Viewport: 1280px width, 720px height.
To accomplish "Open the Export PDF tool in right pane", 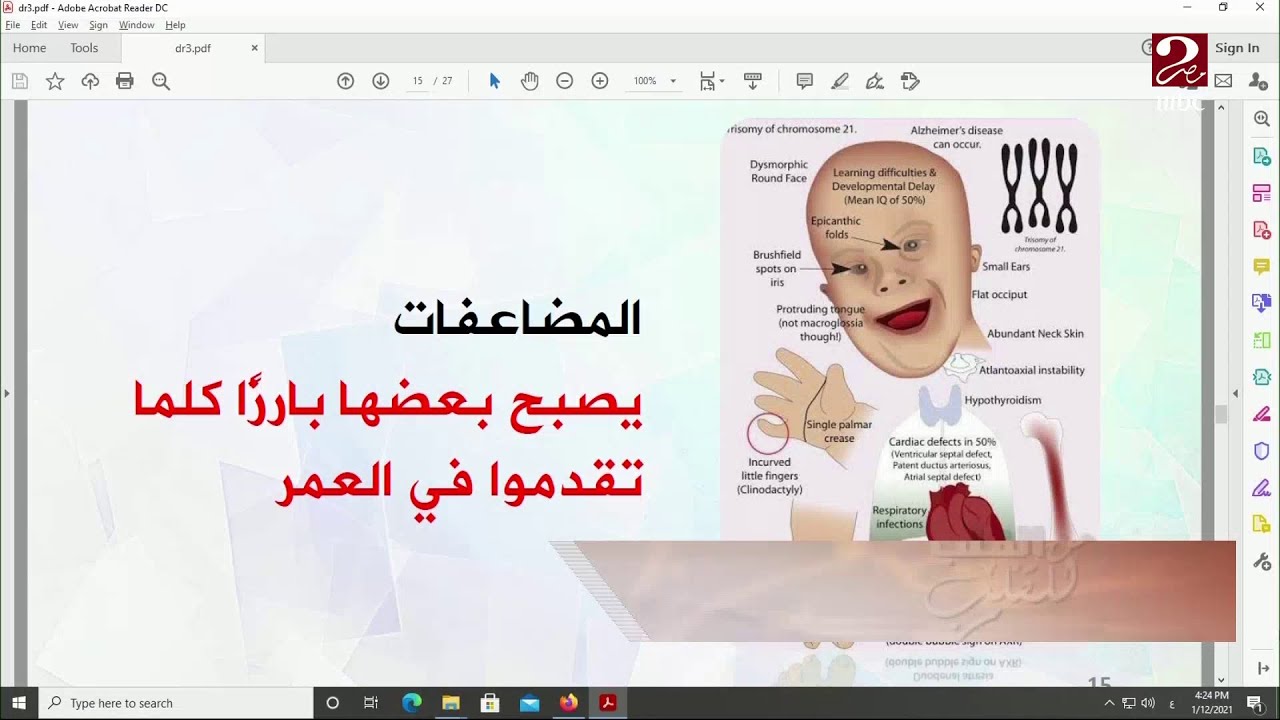I will pyautogui.click(x=1261, y=156).
